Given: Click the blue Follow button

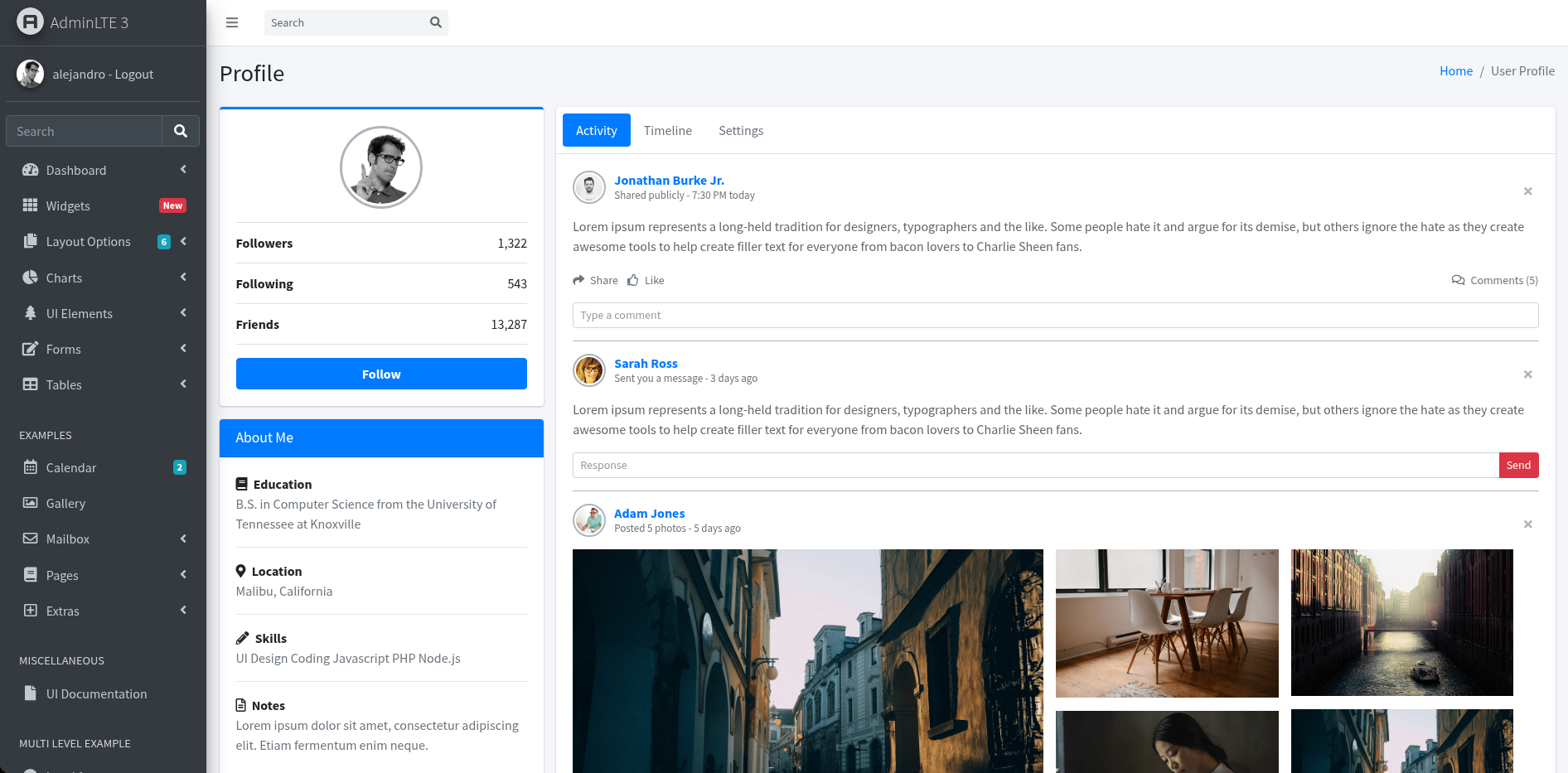Looking at the screenshot, I should pyautogui.click(x=381, y=374).
